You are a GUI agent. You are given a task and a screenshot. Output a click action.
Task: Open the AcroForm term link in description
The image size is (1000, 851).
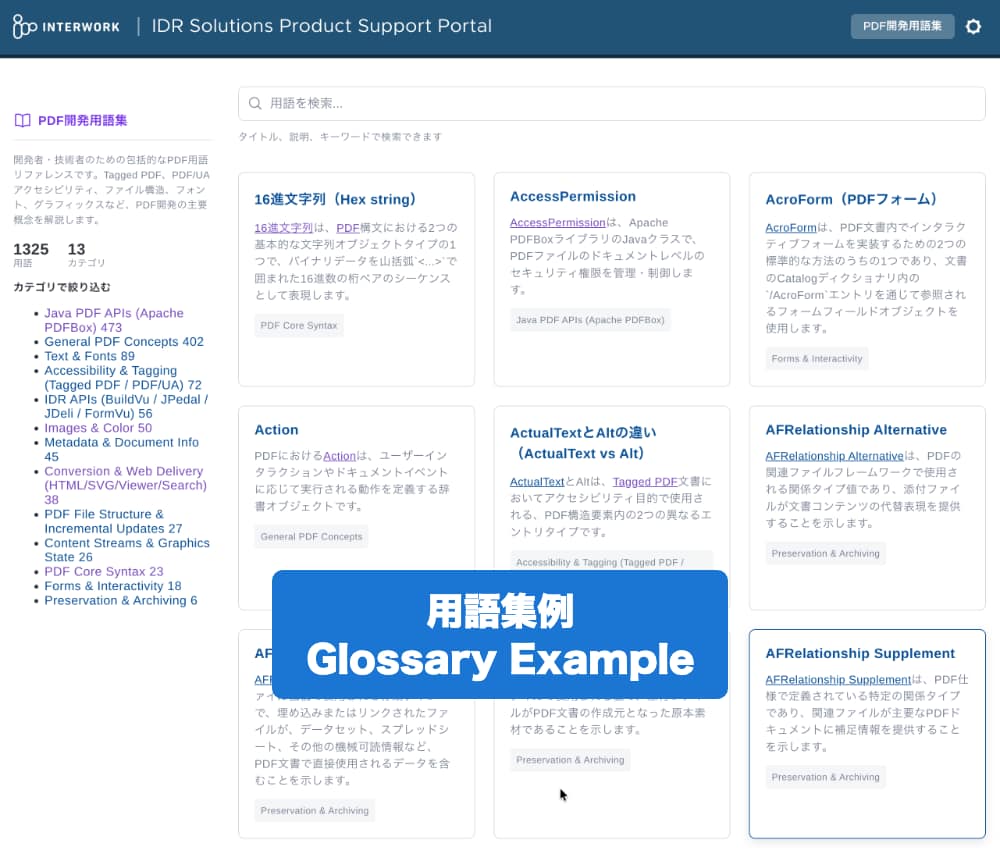[x=791, y=228]
